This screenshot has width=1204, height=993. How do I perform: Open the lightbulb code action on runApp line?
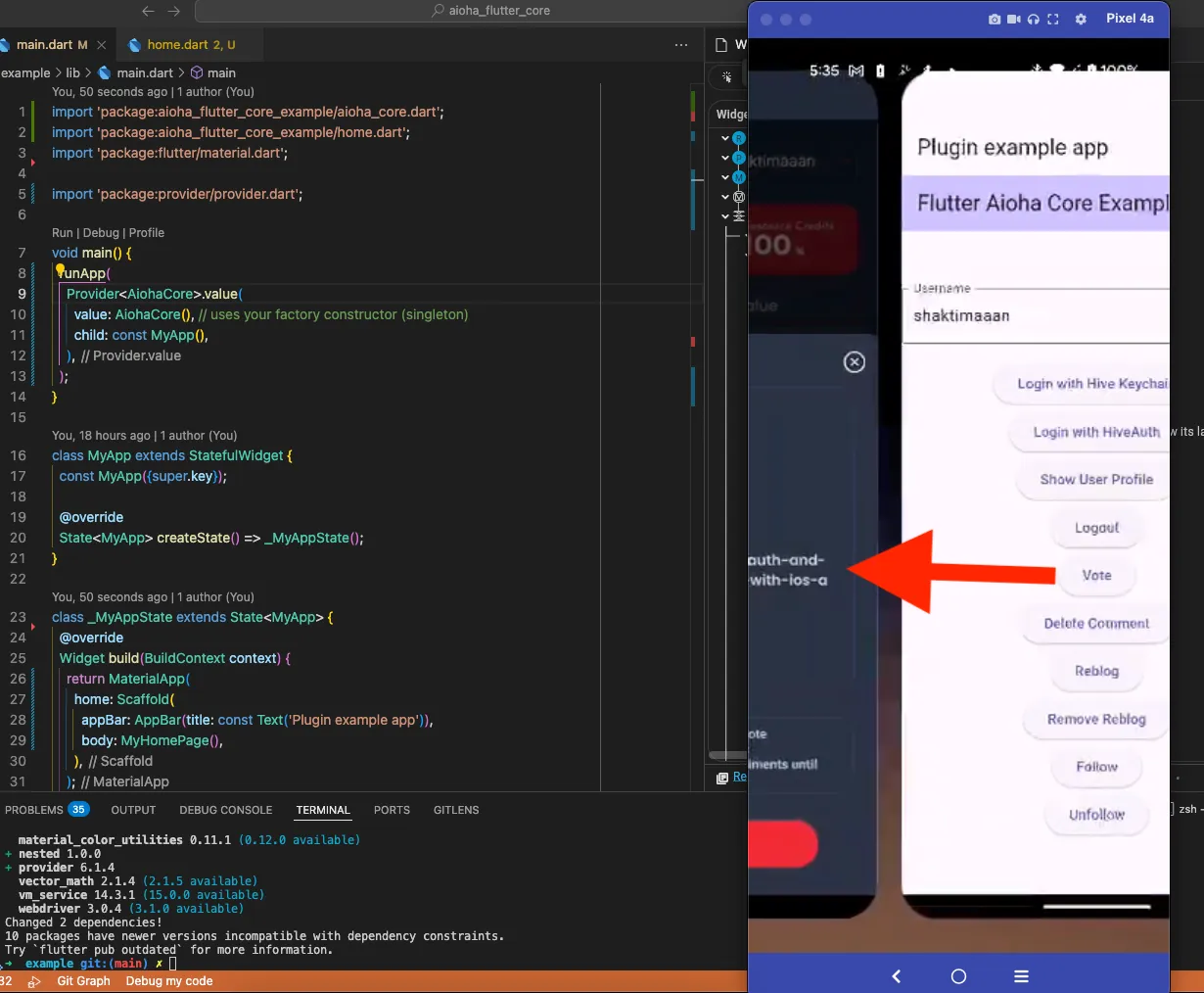pyautogui.click(x=60, y=271)
